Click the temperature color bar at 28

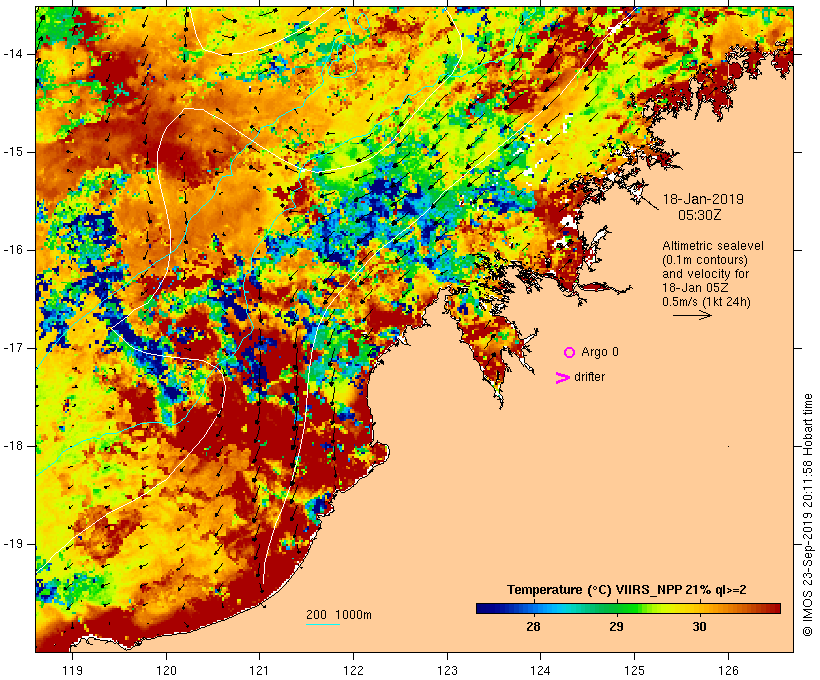pyautogui.click(x=533, y=608)
